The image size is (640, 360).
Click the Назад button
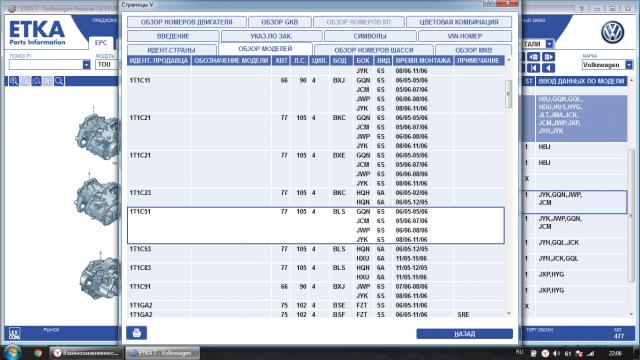pyautogui.click(x=464, y=334)
